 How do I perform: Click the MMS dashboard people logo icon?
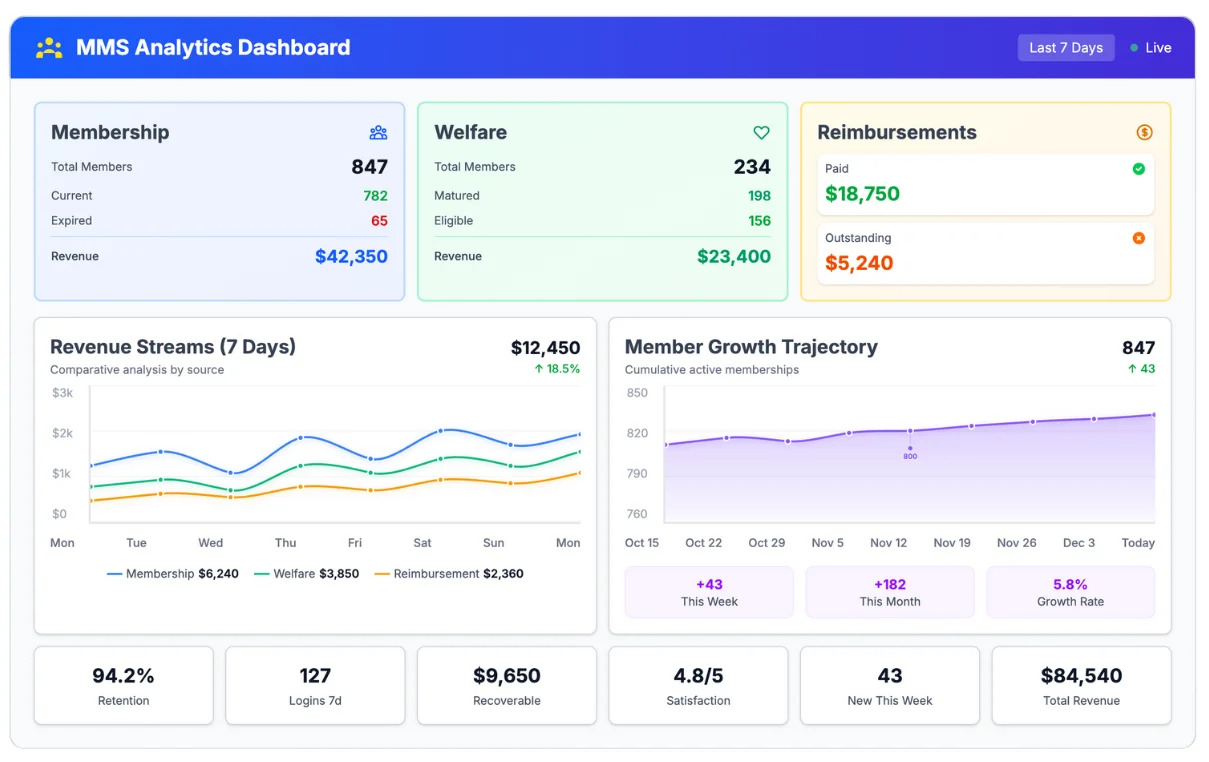(49, 47)
